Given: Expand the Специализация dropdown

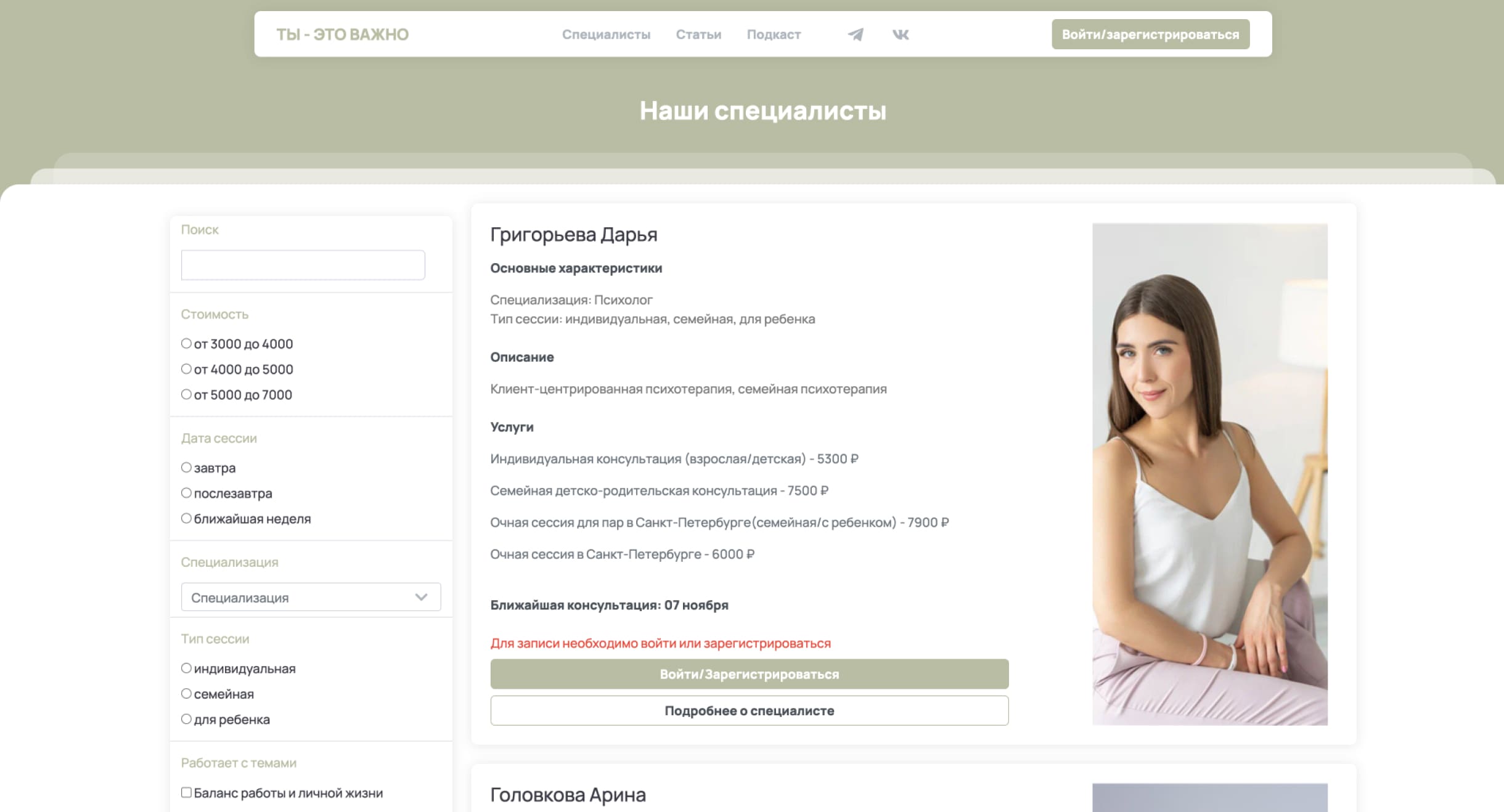Looking at the screenshot, I should [x=311, y=597].
